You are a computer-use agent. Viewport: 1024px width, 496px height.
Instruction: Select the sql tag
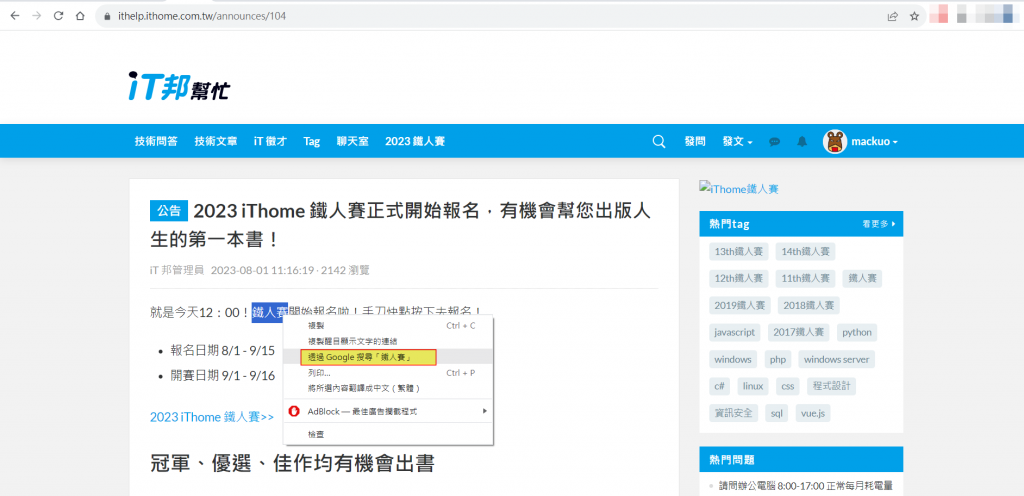[776, 413]
